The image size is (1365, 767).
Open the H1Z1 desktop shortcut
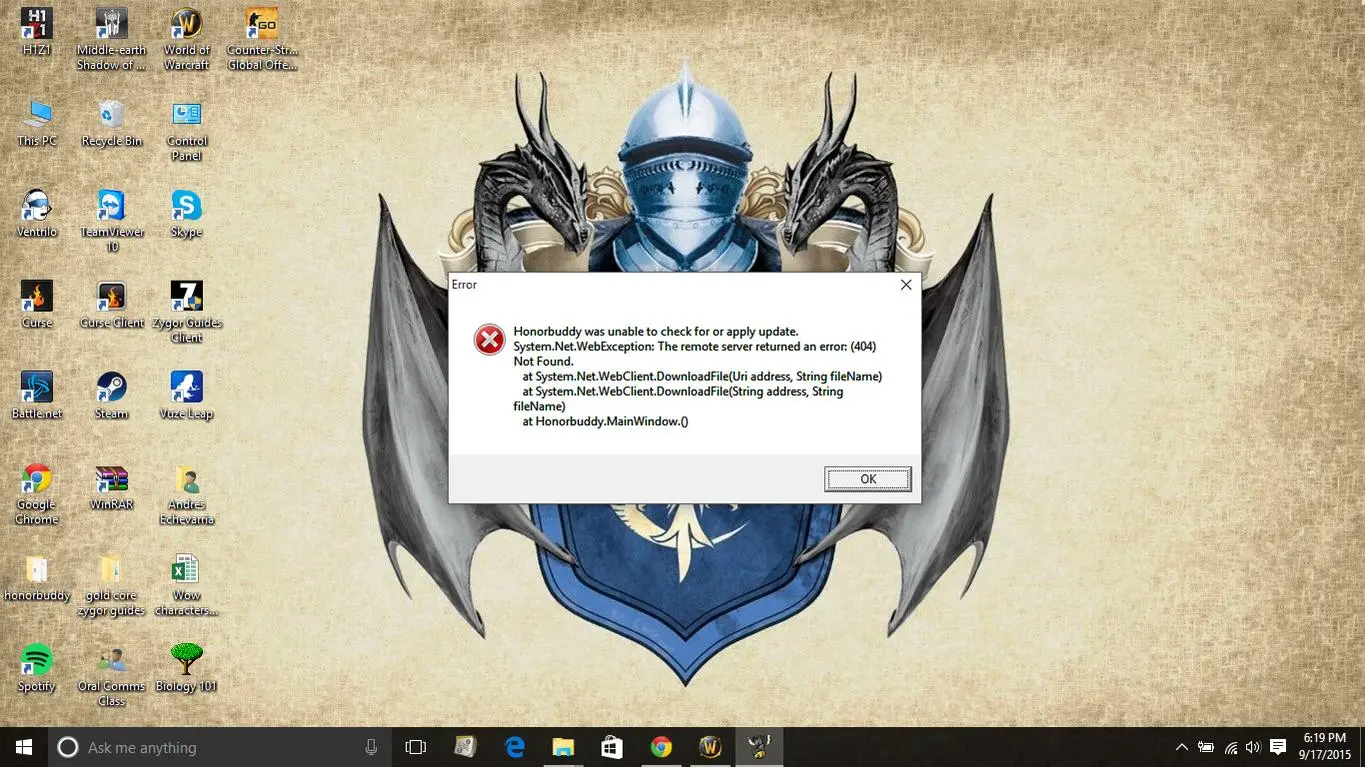(x=37, y=32)
